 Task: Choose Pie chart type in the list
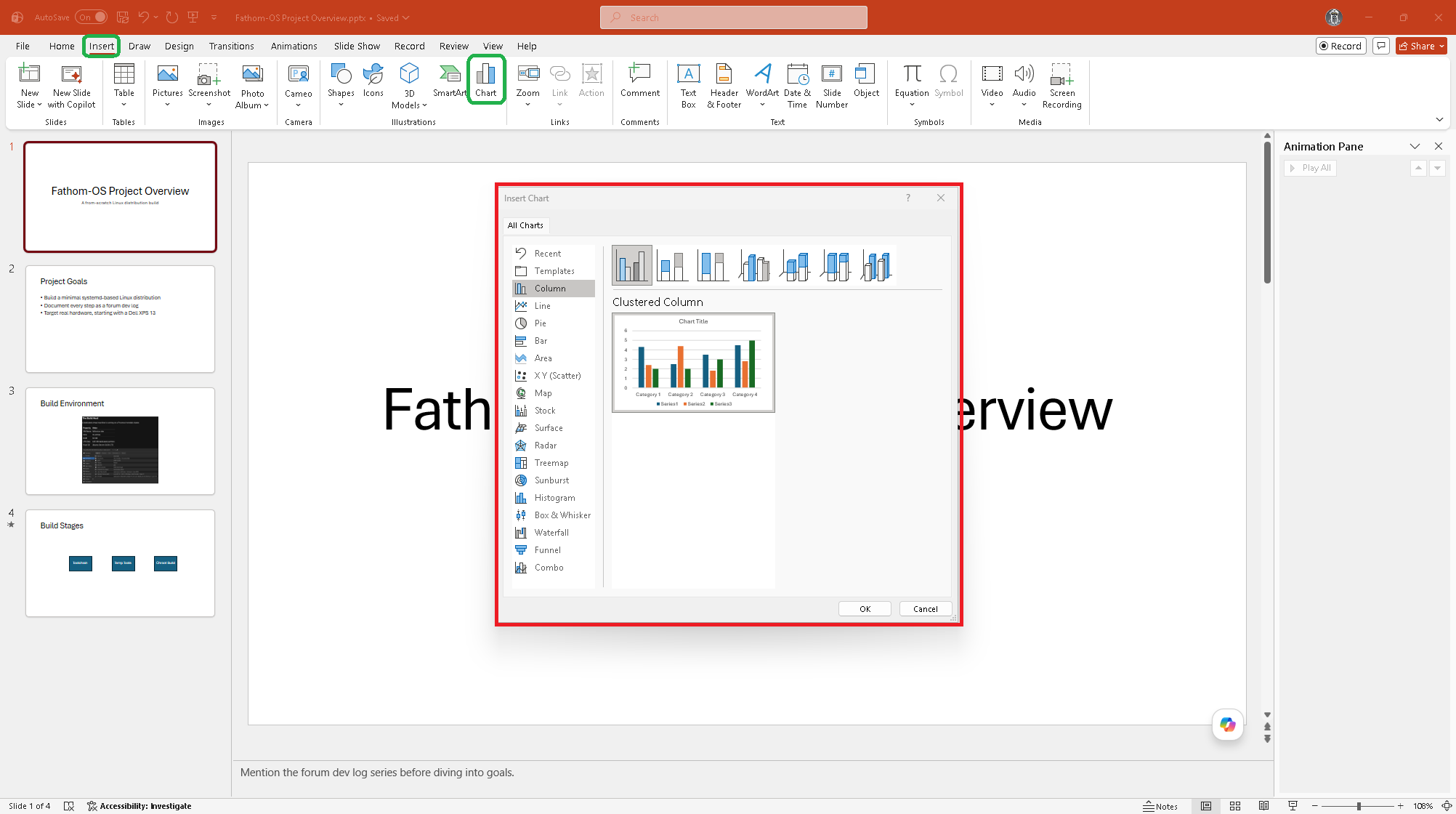pyautogui.click(x=554, y=323)
